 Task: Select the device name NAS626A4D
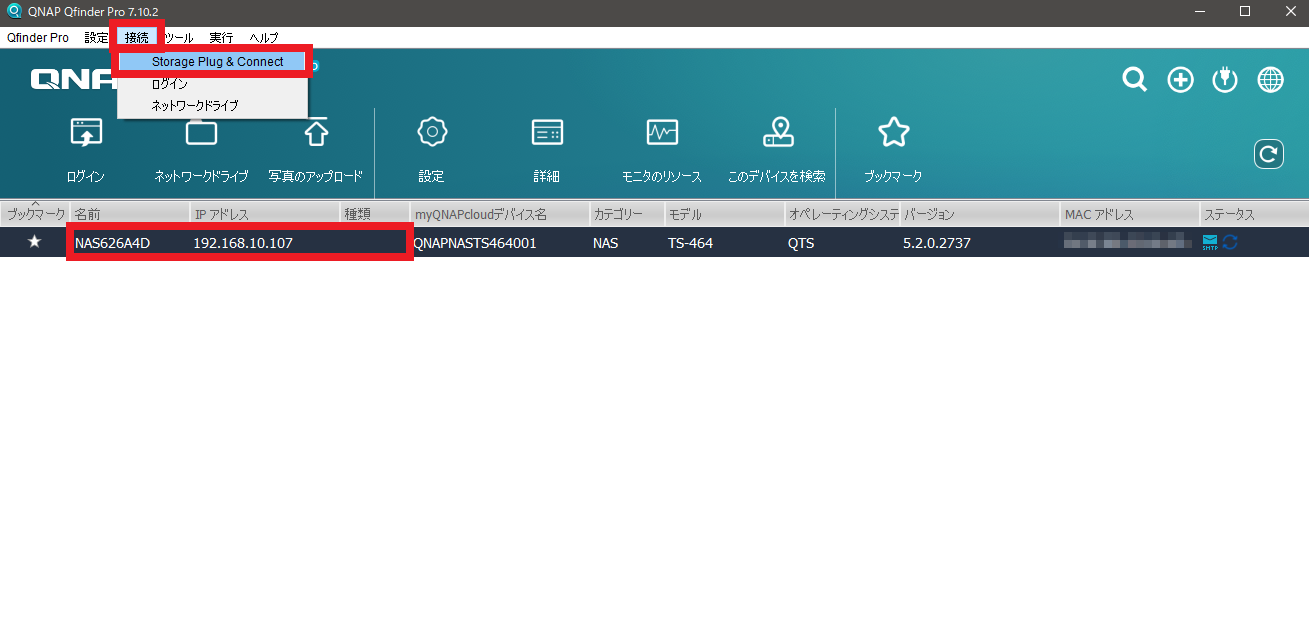112,243
